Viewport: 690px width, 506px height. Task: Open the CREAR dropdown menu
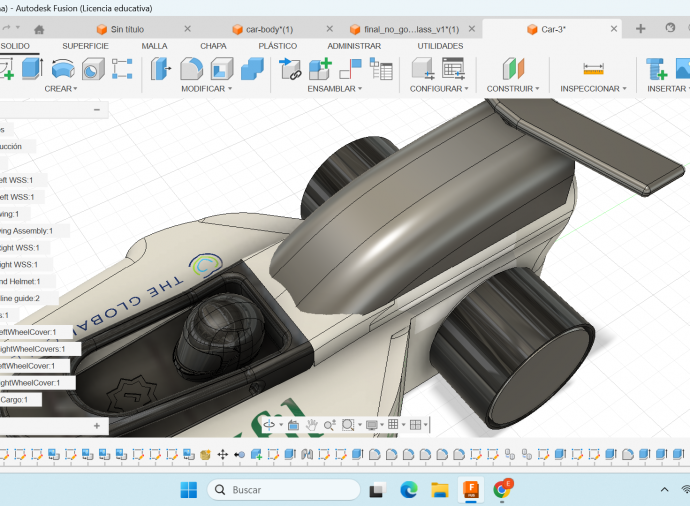click(x=61, y=89)
